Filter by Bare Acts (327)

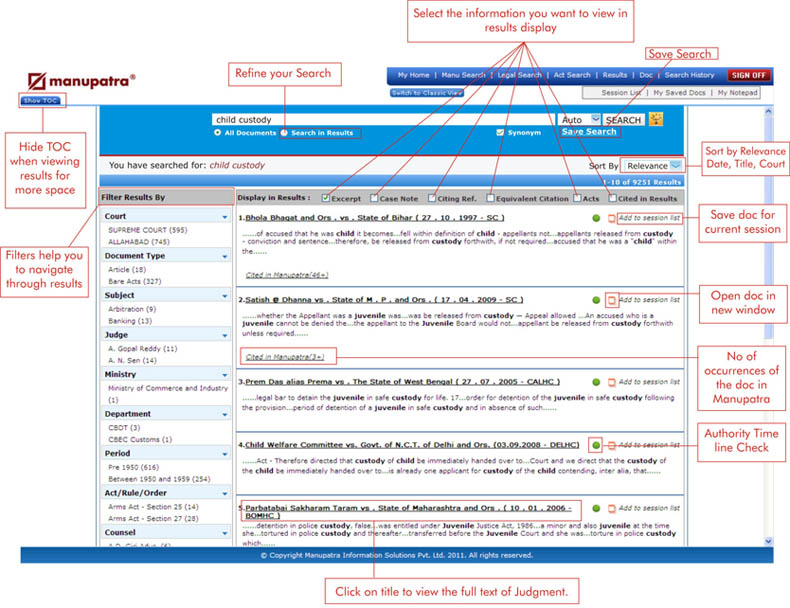pos(135,281)
